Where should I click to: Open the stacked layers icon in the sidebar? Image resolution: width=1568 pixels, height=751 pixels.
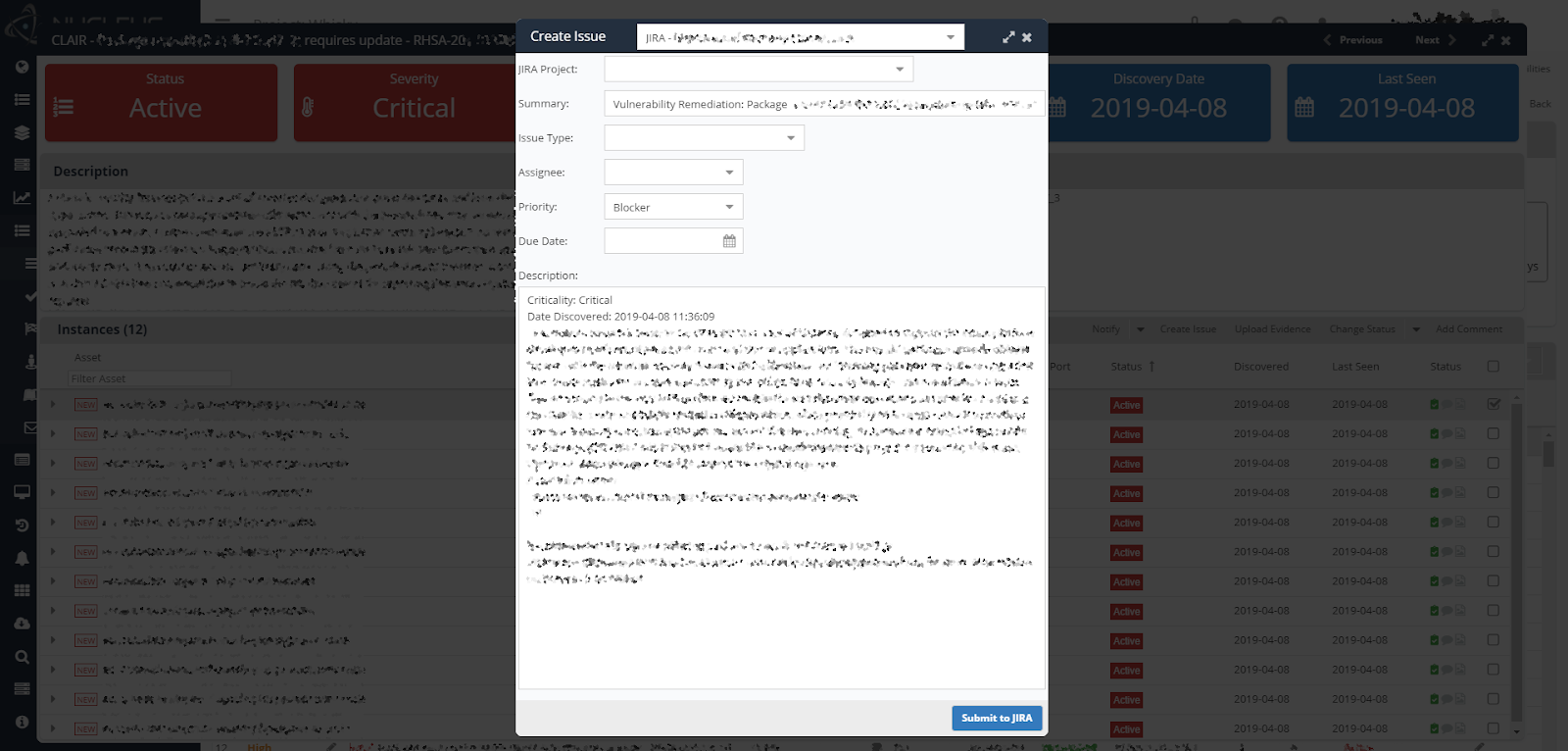pyautogui.click(x=22, y=132)
